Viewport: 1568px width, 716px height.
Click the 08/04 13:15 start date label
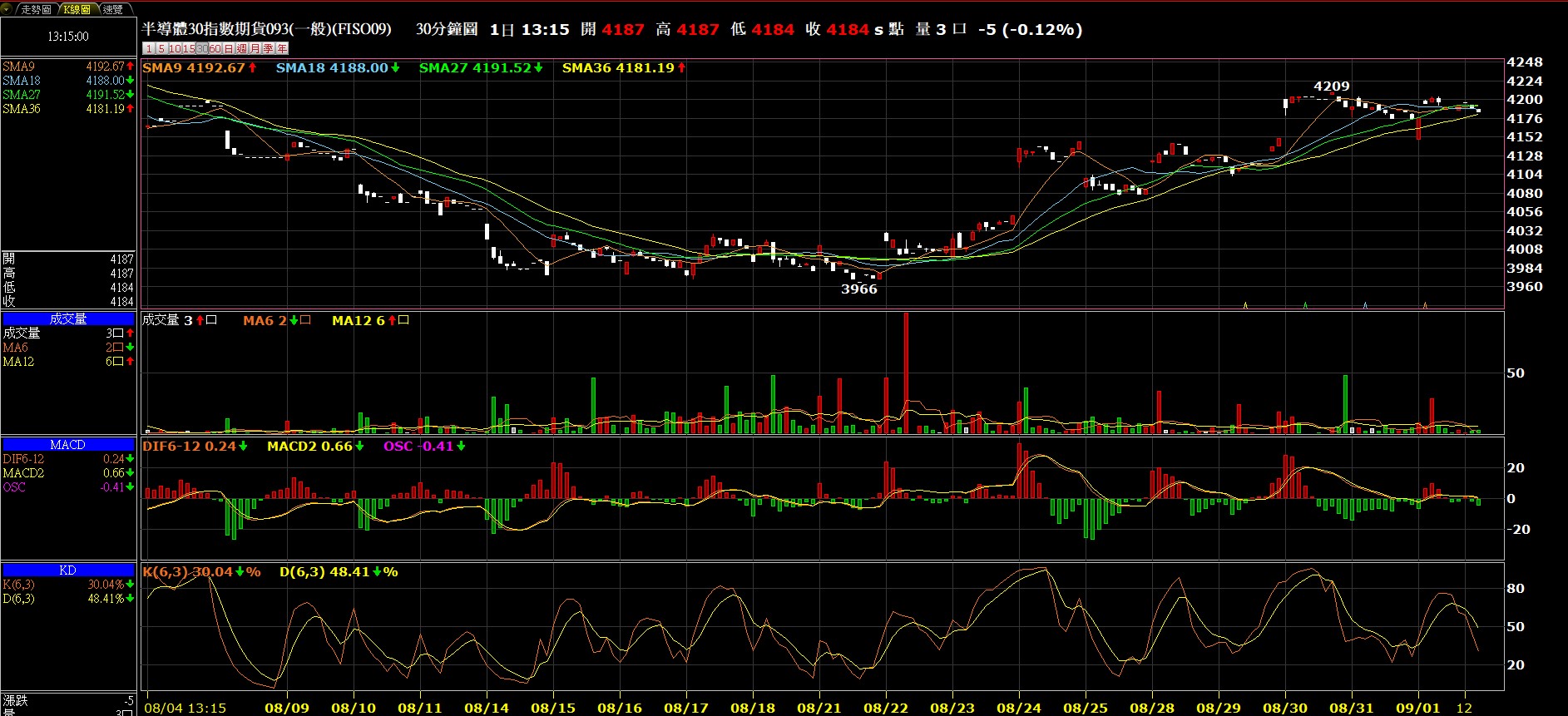point(185,708)
